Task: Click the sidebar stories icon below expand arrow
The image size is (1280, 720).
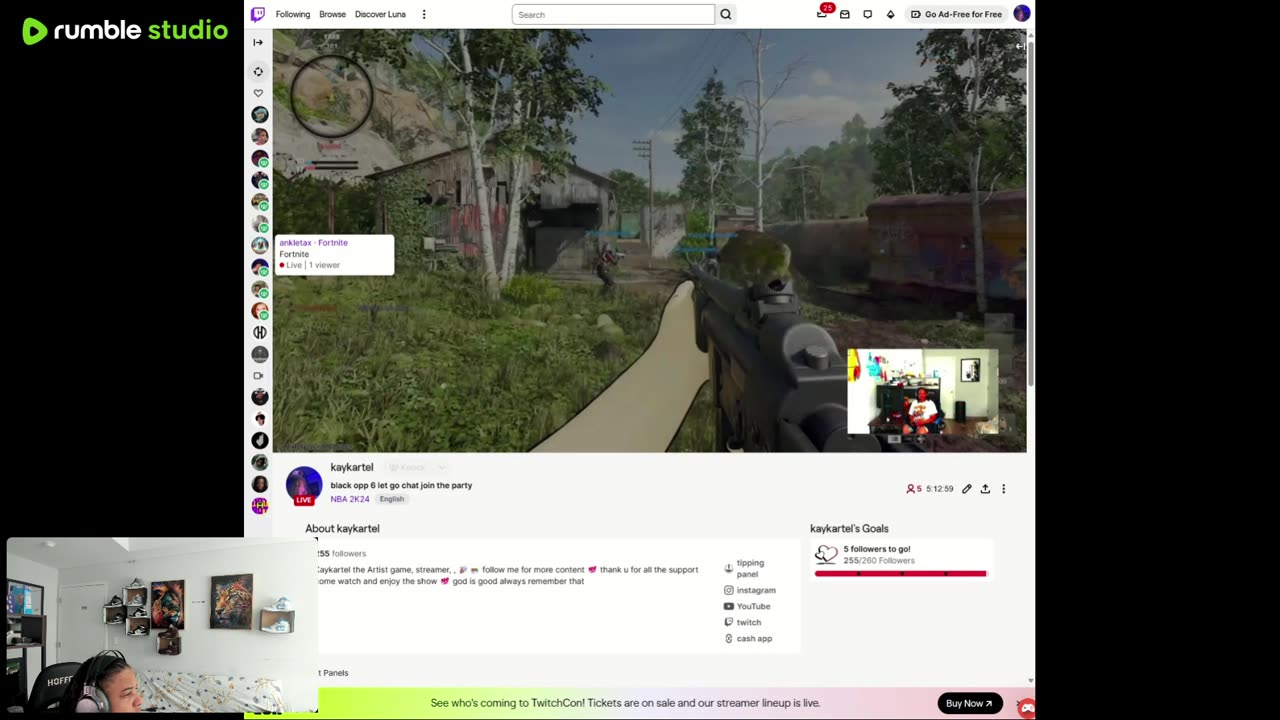Action: [x=258, y=71]
